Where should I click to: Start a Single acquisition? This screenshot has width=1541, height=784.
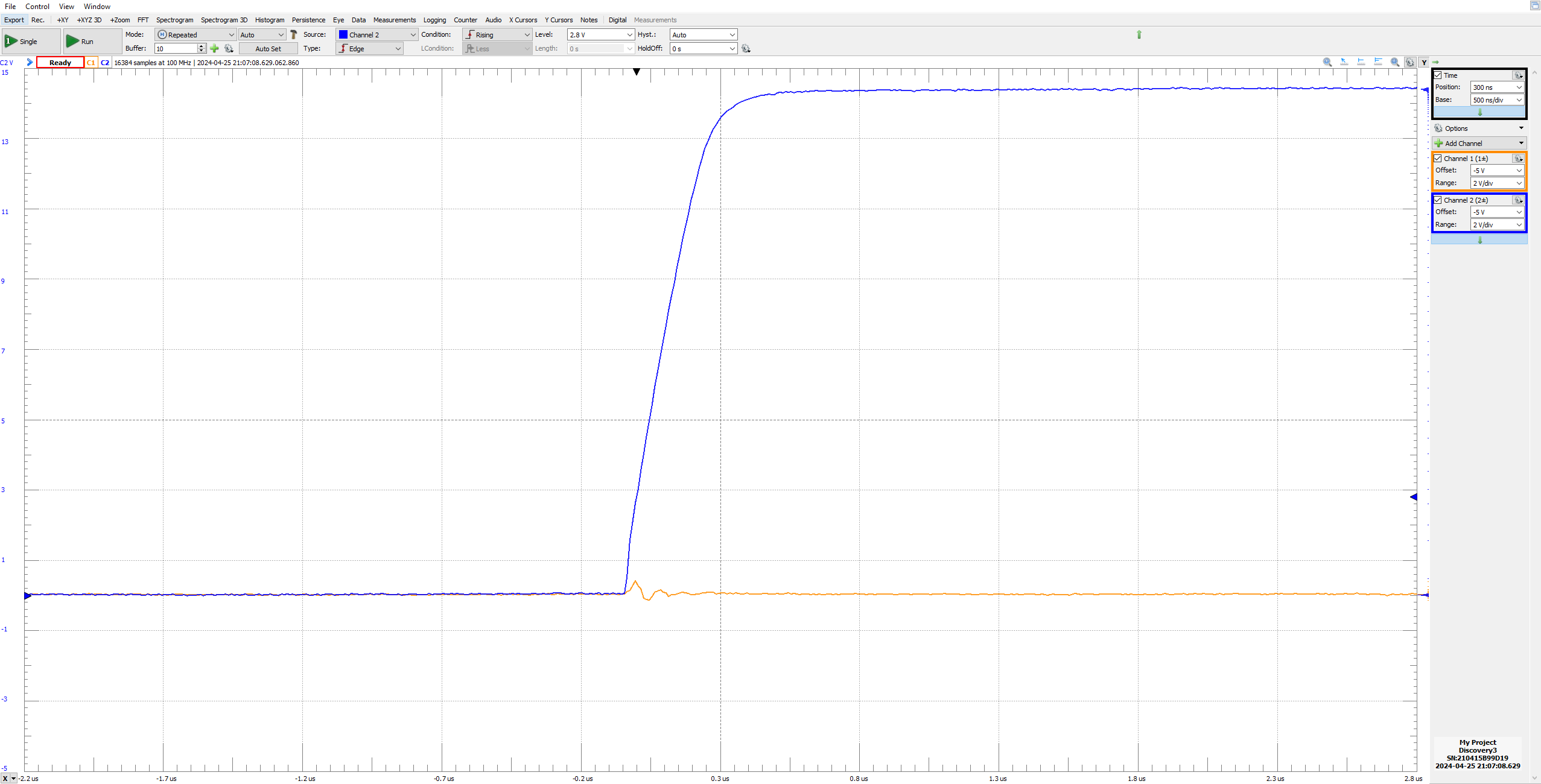point(31,41)
